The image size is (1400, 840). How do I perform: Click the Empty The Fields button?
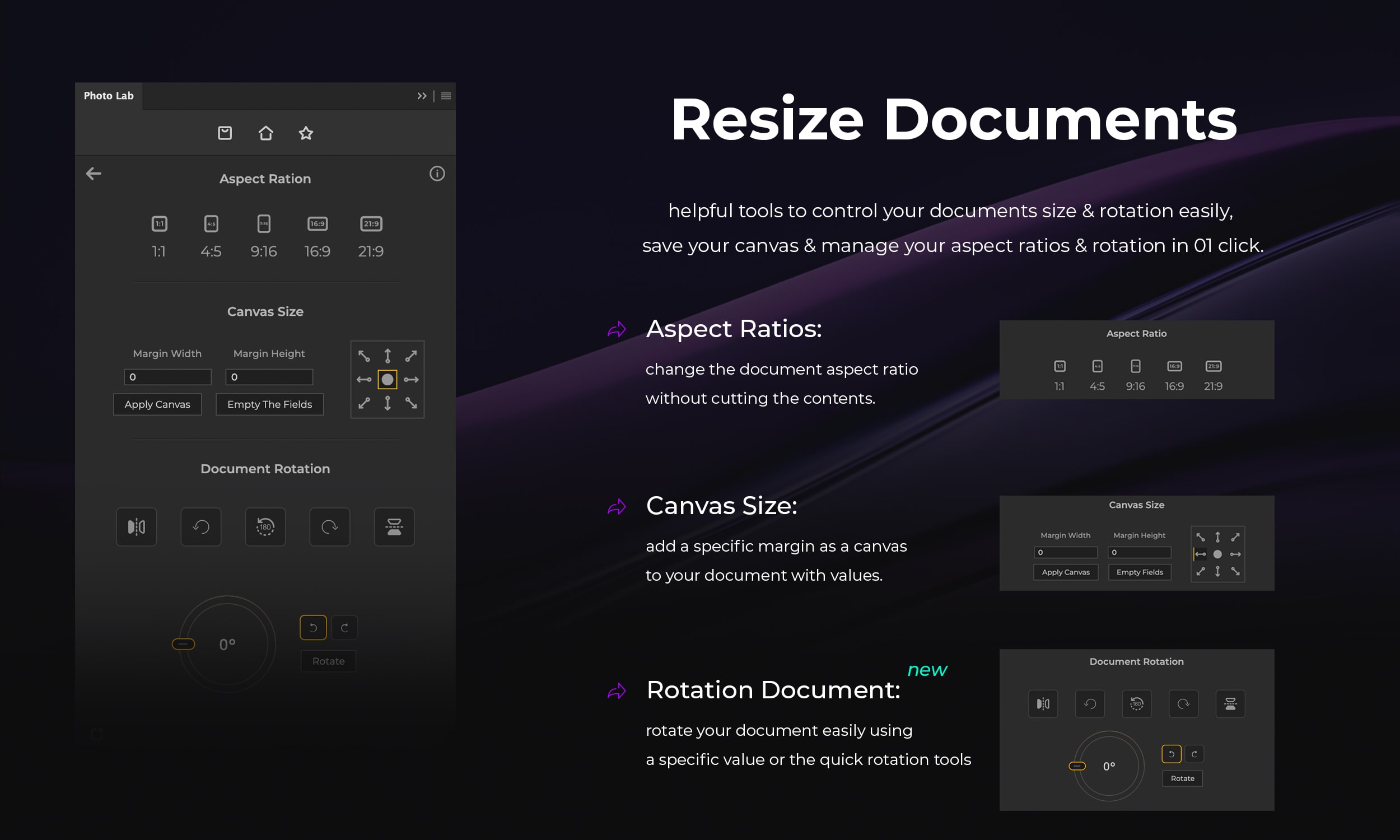(269, 404)
